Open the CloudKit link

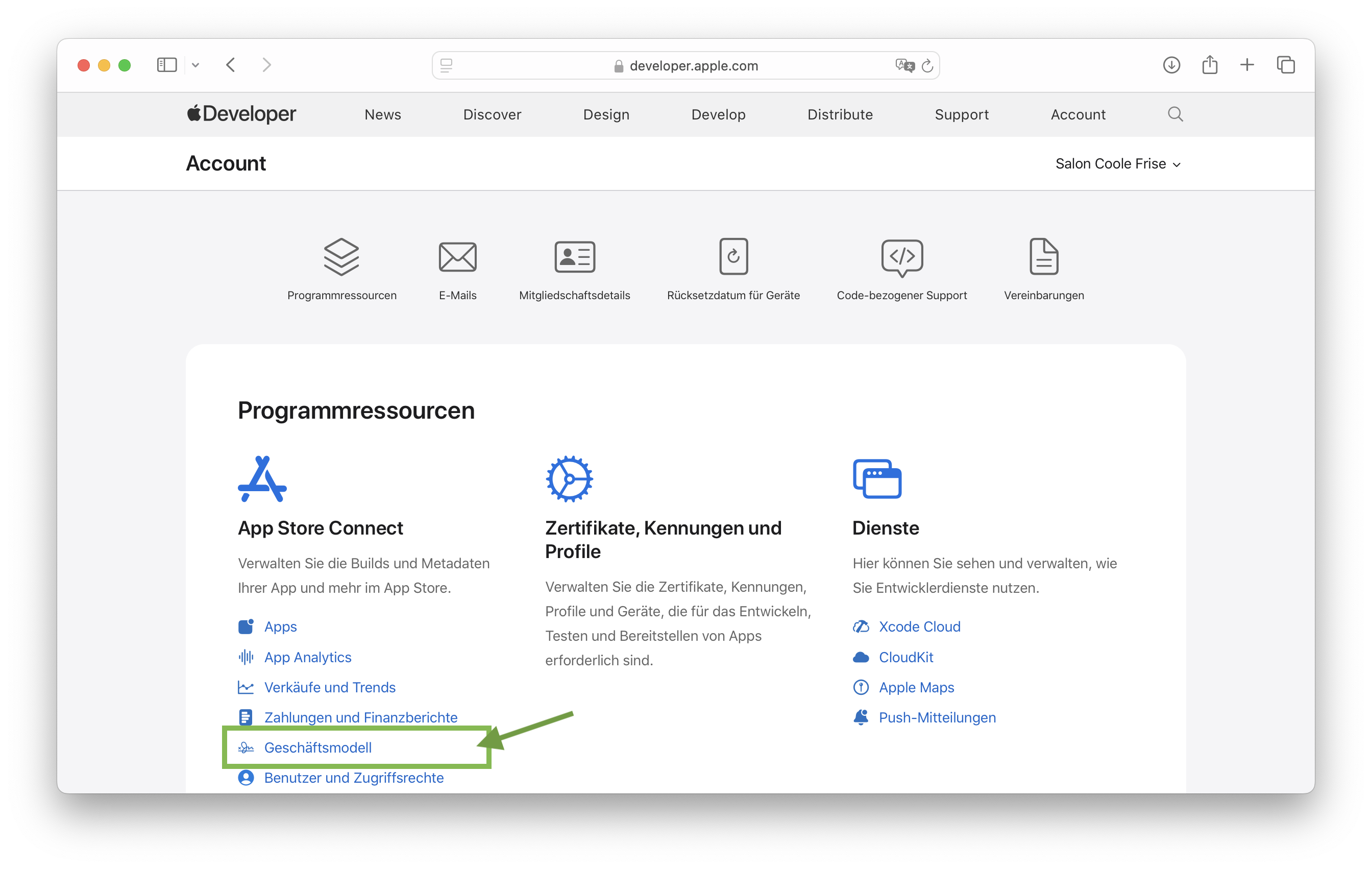(x=906, y=657)
